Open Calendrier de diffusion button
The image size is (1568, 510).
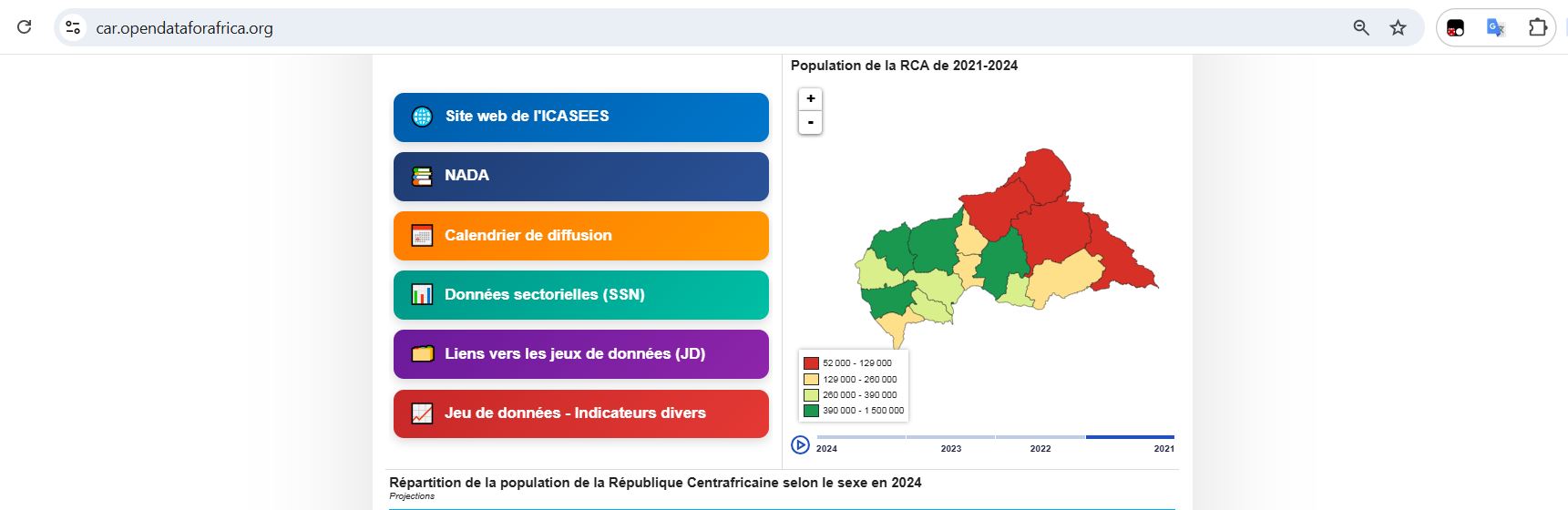(581, 235)
